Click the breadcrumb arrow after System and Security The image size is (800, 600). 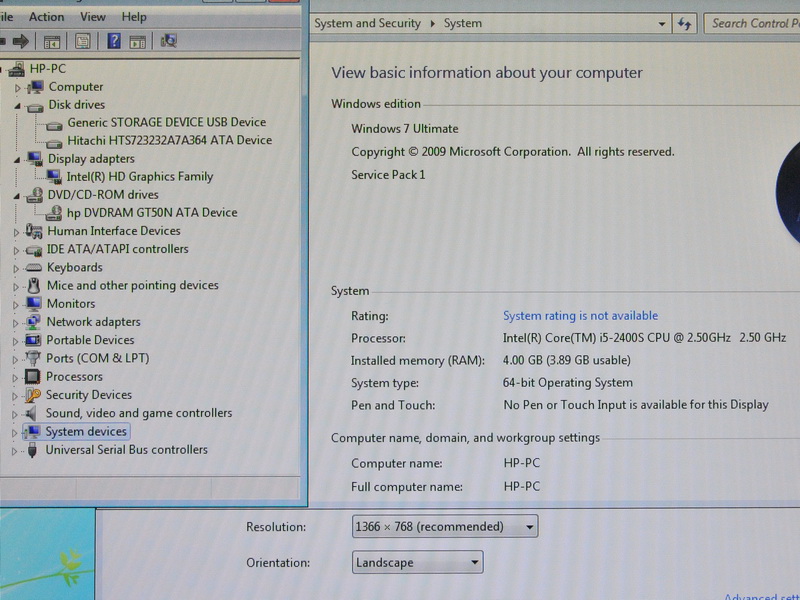coord(432,23)
